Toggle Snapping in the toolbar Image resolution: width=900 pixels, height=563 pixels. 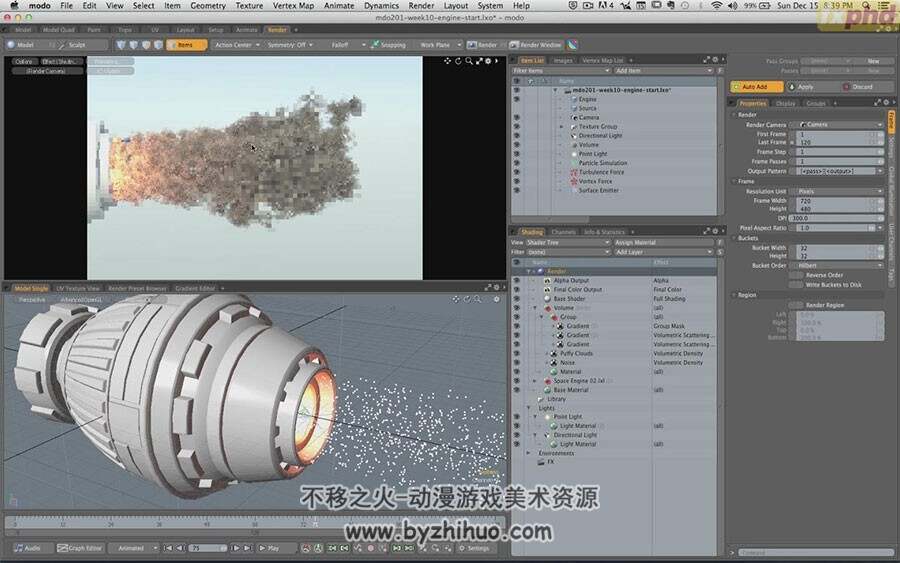click(389, 45)
